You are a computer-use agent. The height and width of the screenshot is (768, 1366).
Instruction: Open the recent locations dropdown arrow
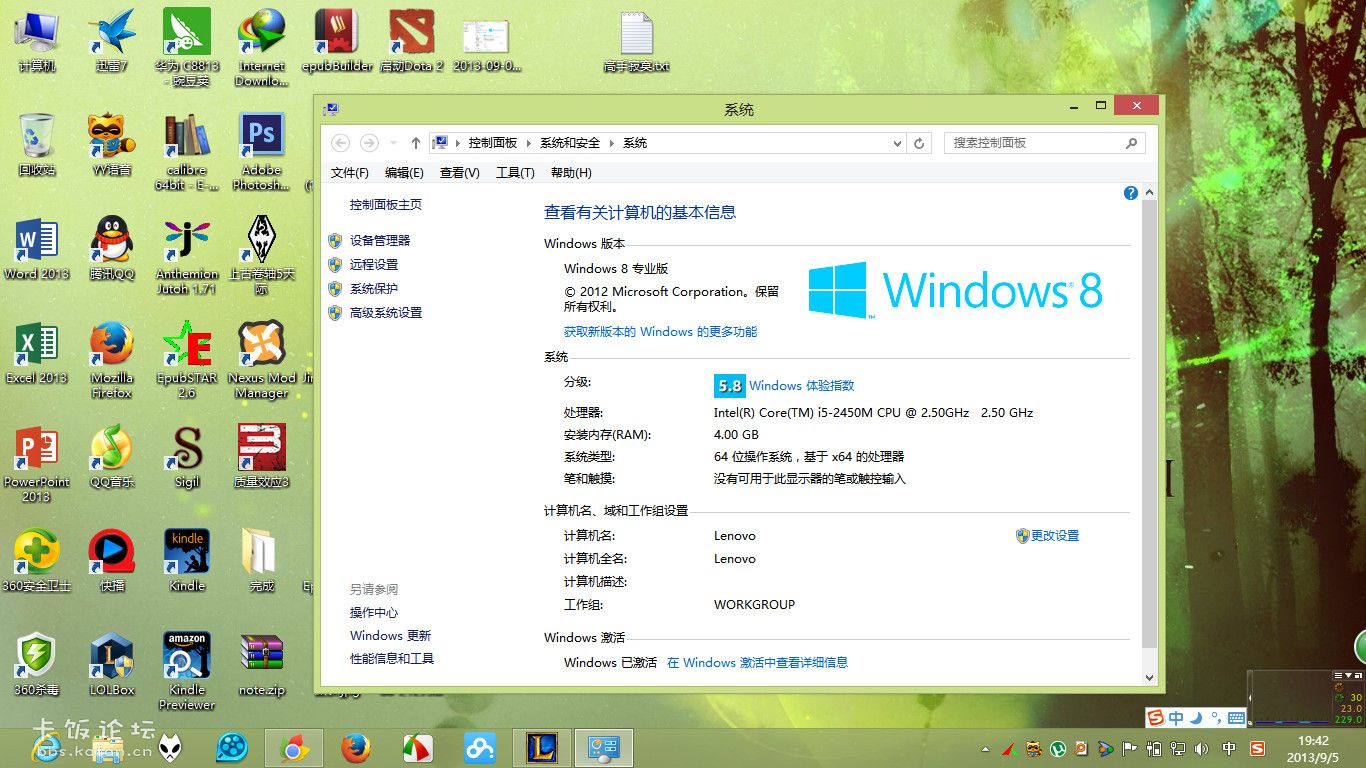(393, 144)
